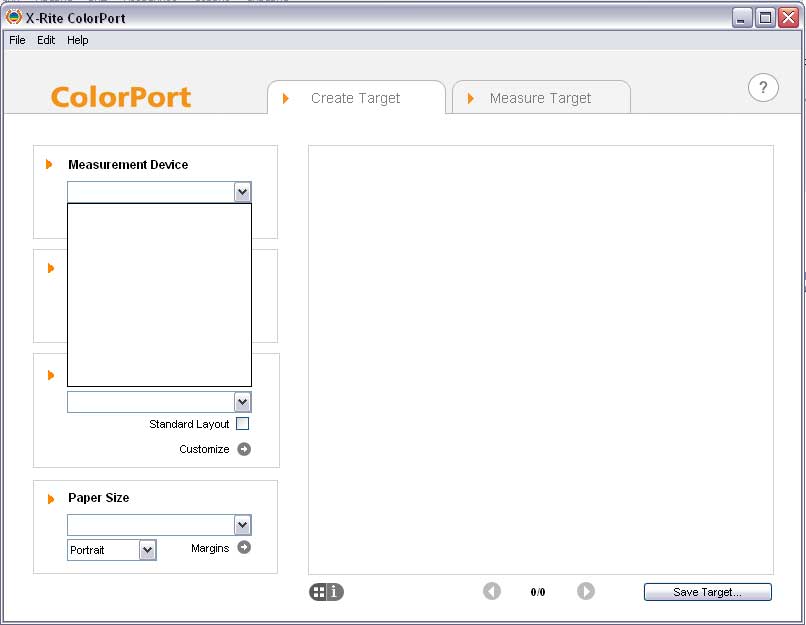Screen dimensions: 806x625
Task: Click the grid view icon below preview
Action: pyautogui.click(x=319, y=592)
